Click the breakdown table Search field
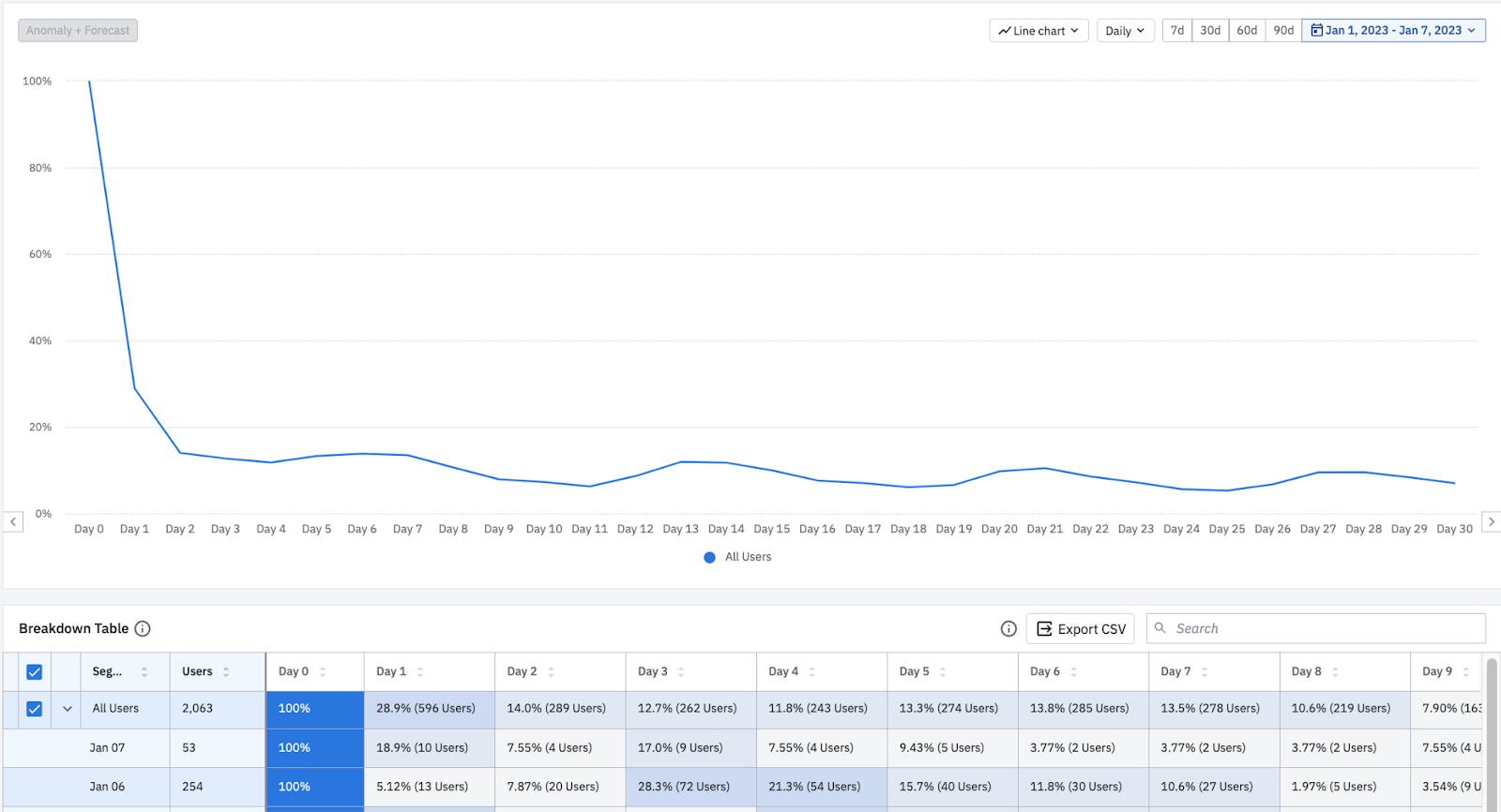The image size is (1501, 812). point(1323,629)
